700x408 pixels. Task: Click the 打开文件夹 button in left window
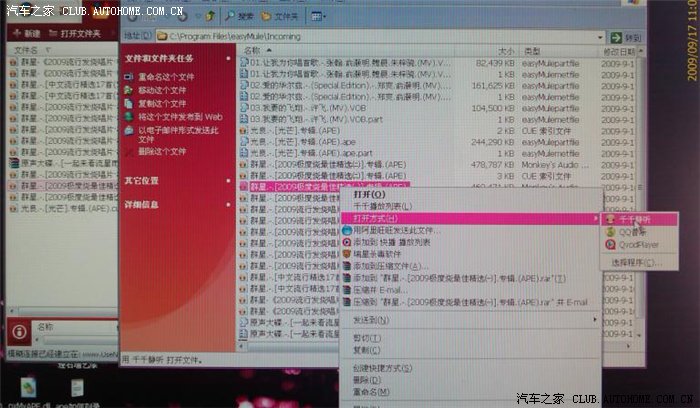77,34
